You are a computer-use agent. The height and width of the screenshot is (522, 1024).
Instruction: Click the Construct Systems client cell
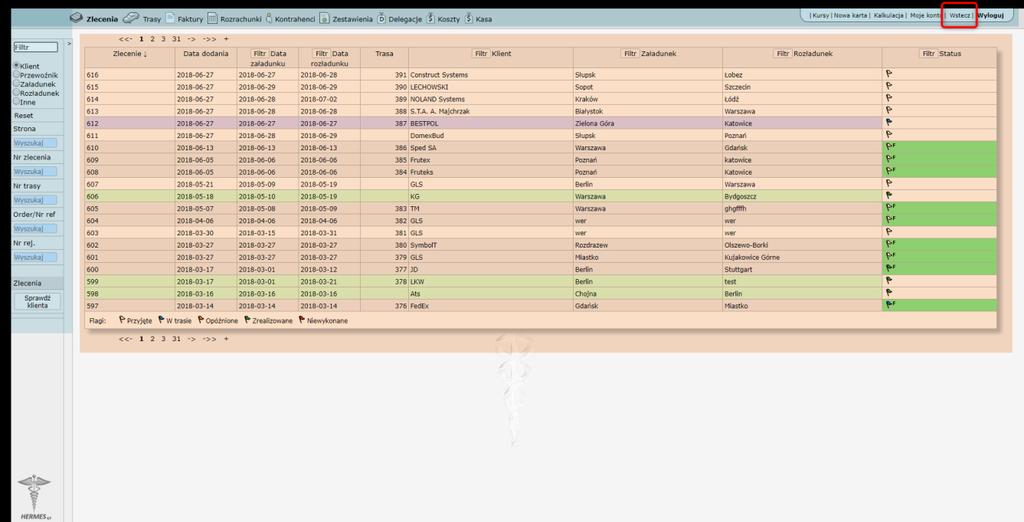[490, 74]
